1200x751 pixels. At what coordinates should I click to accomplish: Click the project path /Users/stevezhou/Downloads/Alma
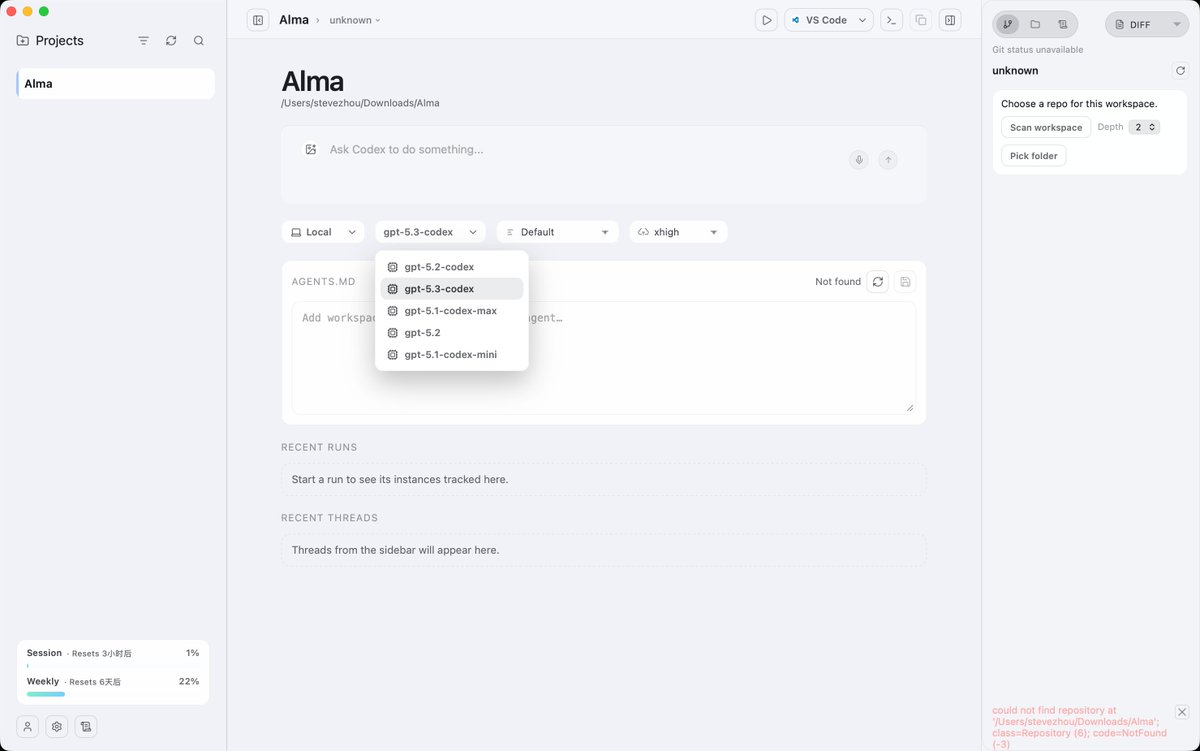(360, 103)
